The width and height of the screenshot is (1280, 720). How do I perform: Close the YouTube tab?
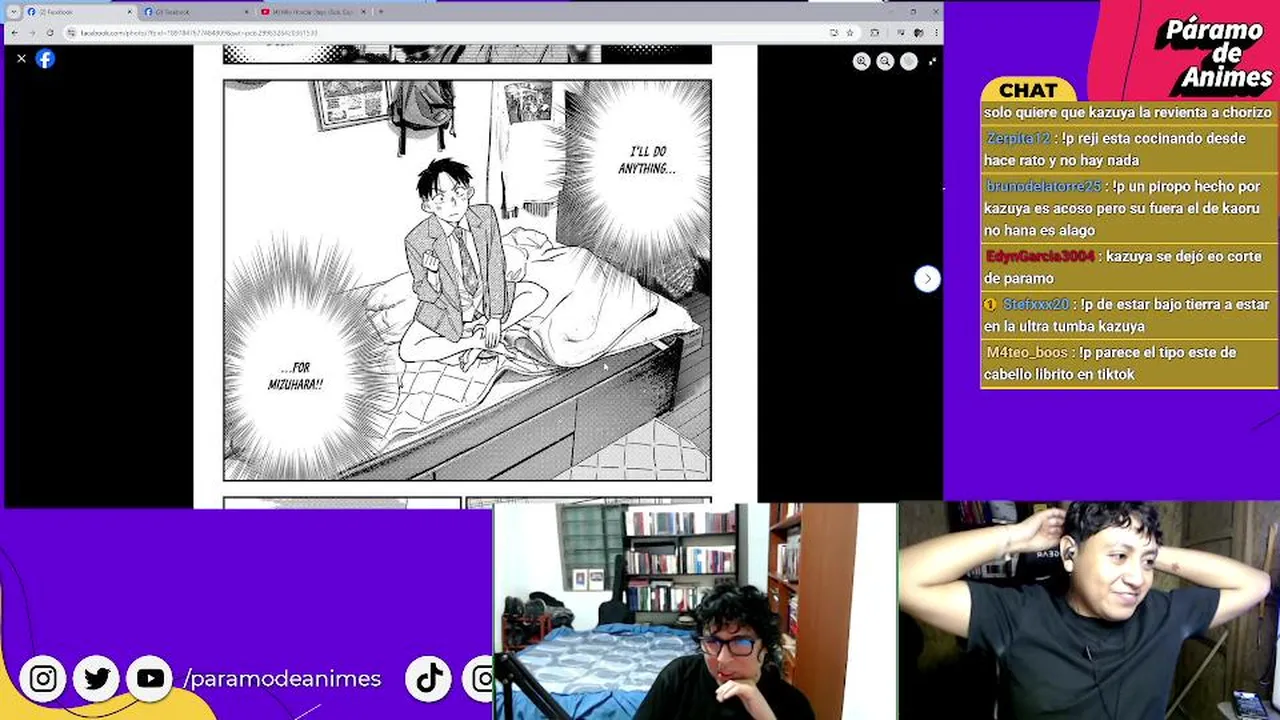(x=364, y=12)
